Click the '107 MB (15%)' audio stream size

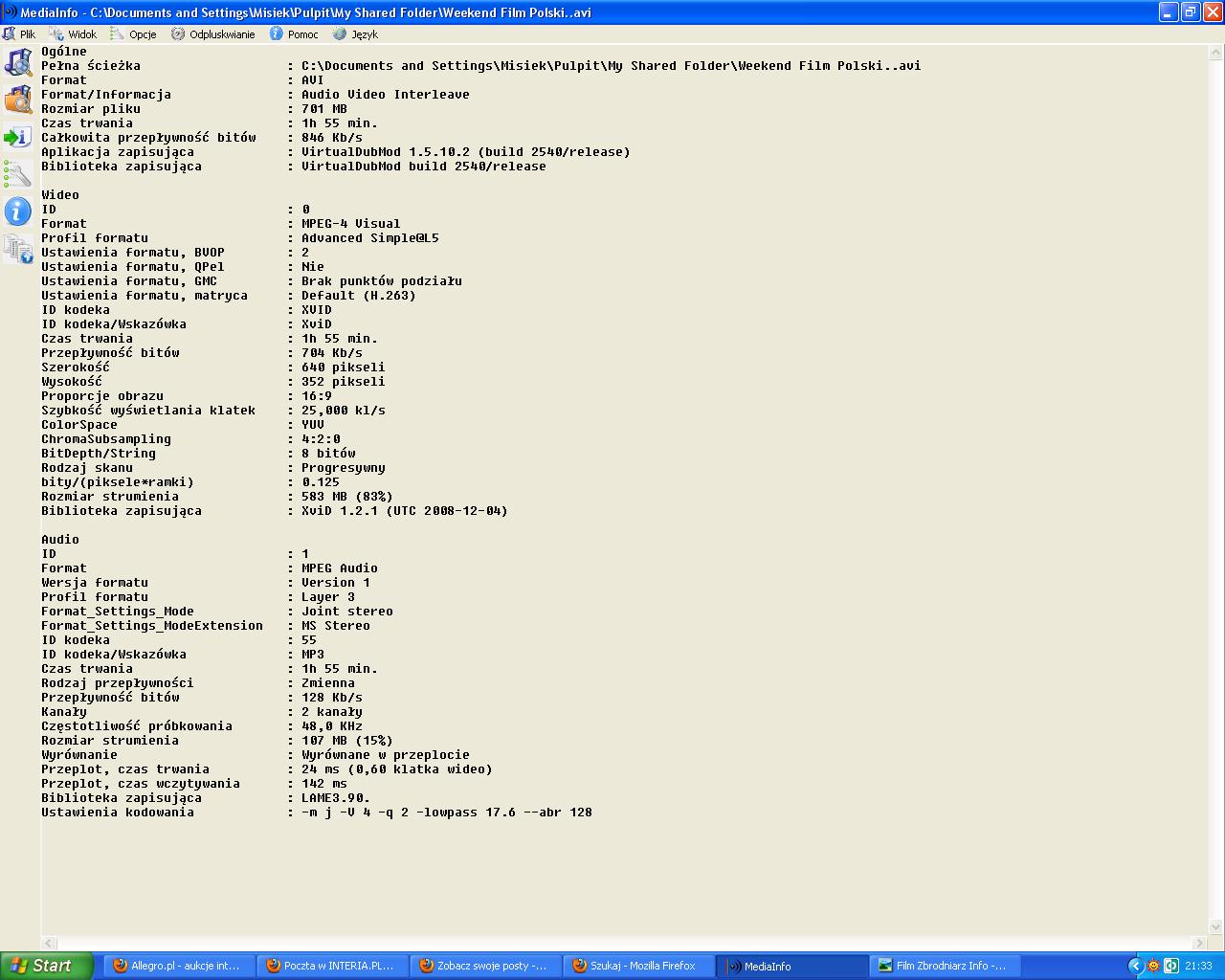click(x=347, y=741)
